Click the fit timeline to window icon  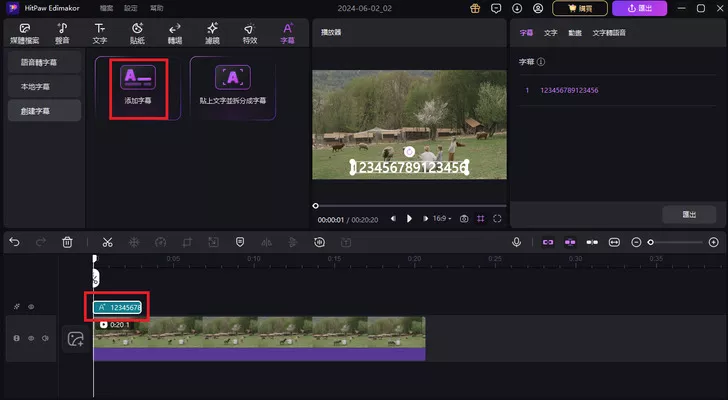click(x=614, y=242)
